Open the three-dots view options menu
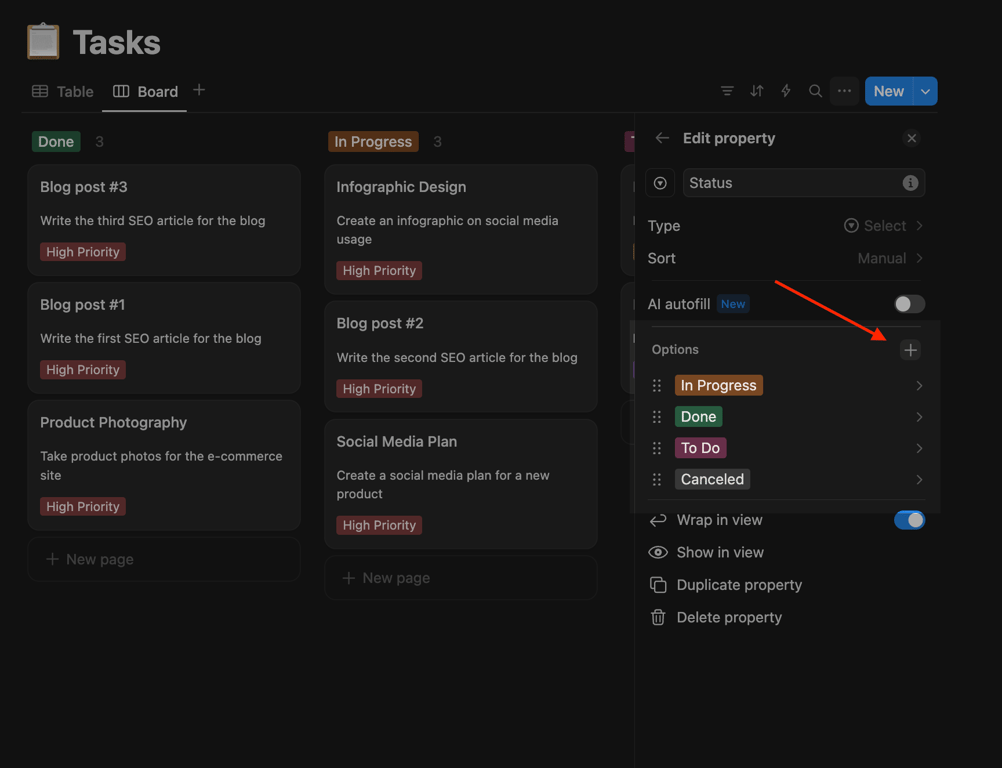 pyautogui.click(x=845, y=91)
